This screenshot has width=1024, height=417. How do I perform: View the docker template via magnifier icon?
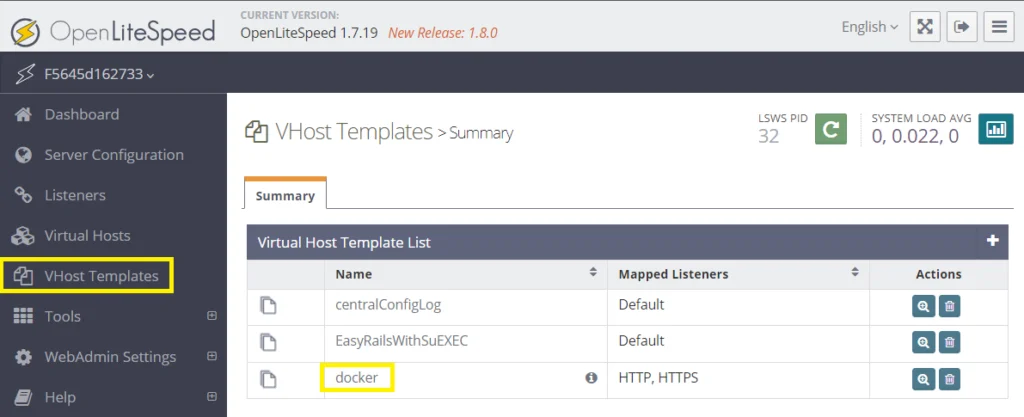923,378
